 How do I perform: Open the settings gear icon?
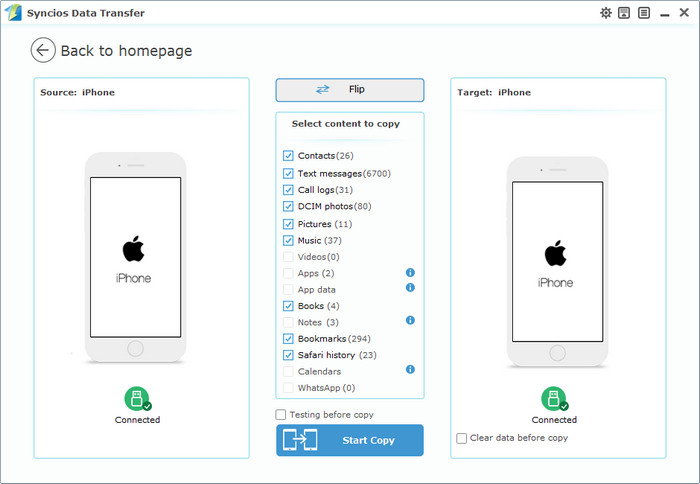point(605,13)
